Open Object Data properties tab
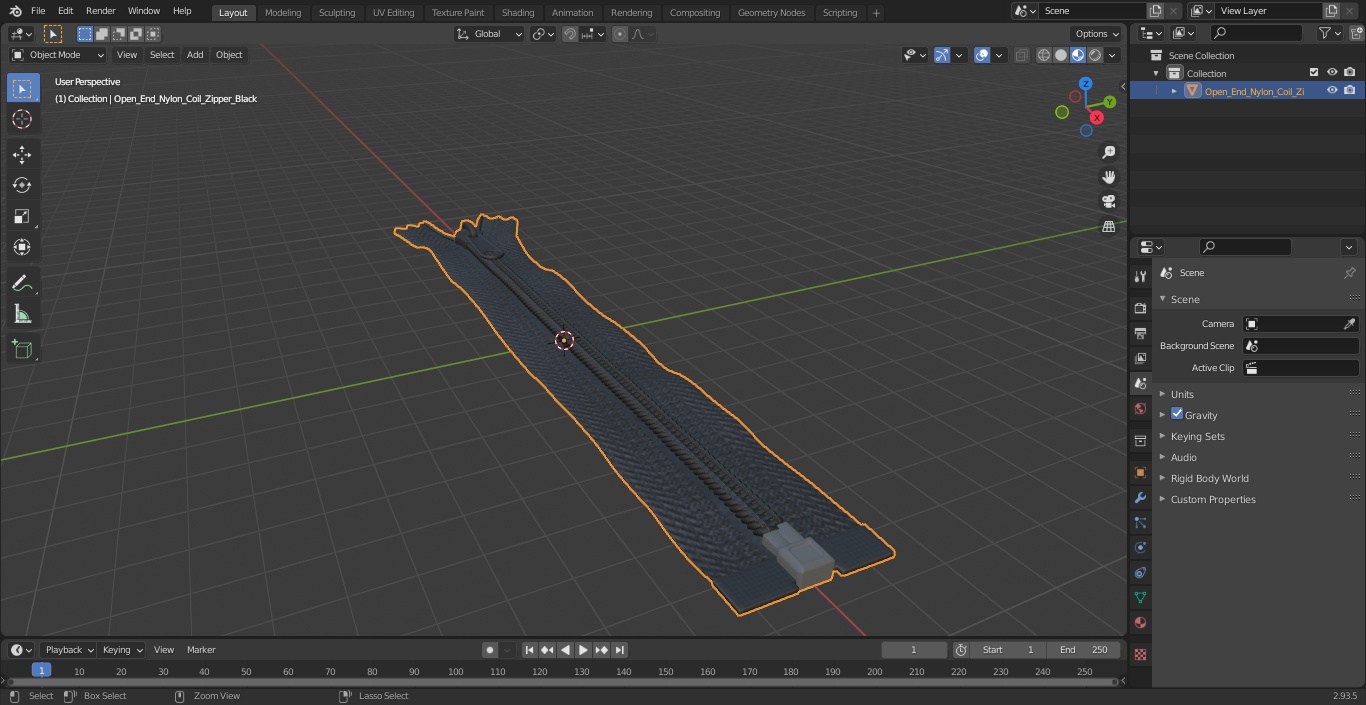Viewport: 1366px width, 705px height. click(x=1140, y=597)
